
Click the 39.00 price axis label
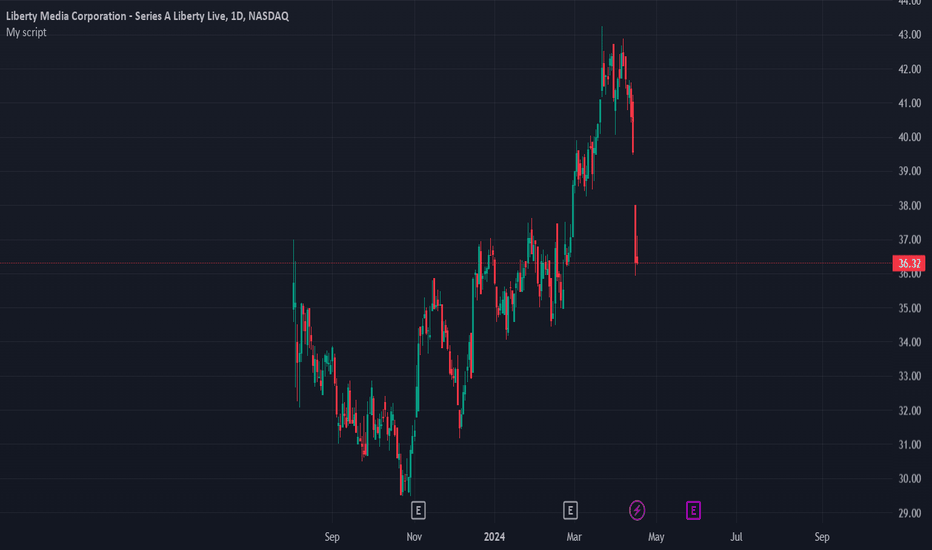coord(909,171)
